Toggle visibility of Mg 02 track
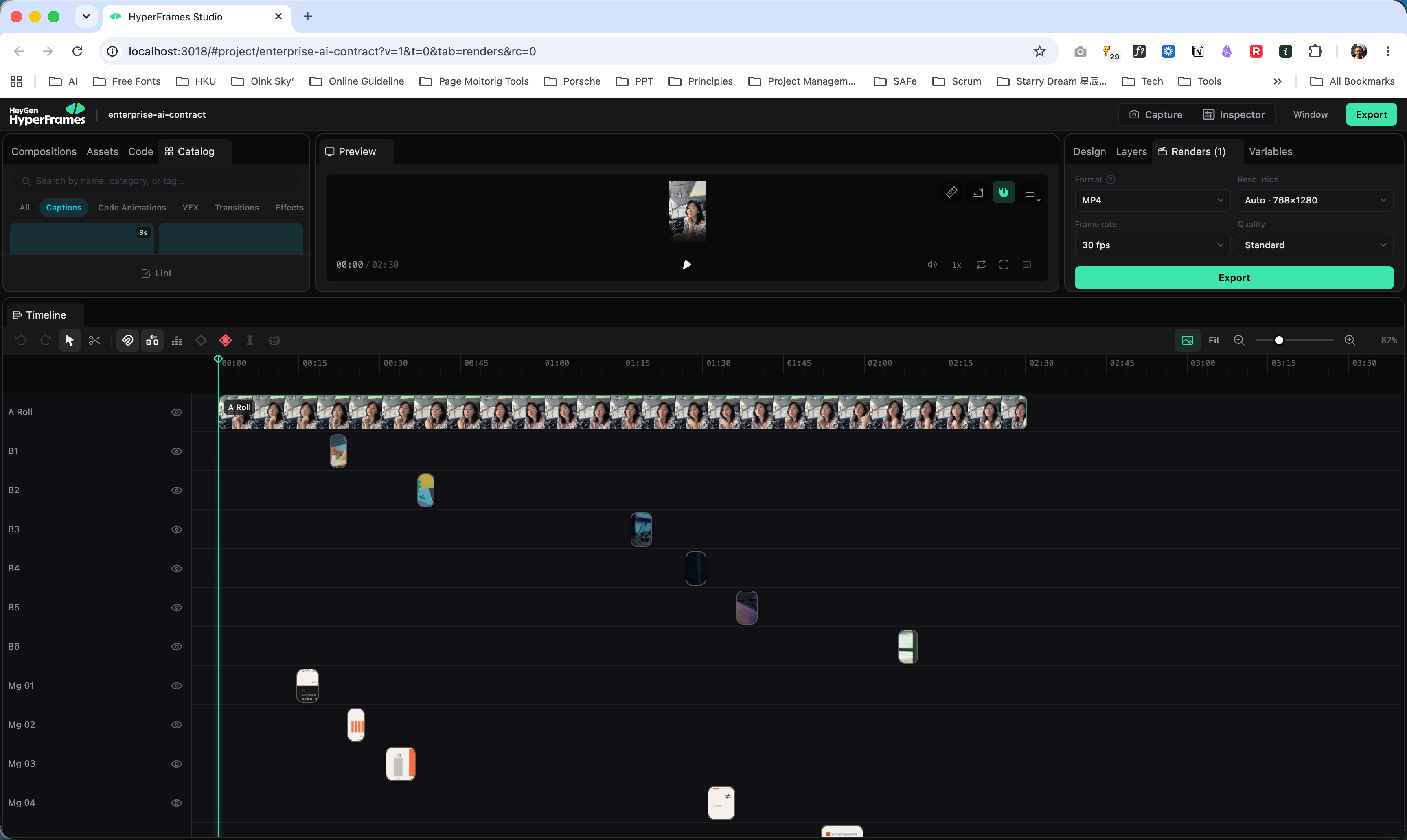 click(177, 724)
